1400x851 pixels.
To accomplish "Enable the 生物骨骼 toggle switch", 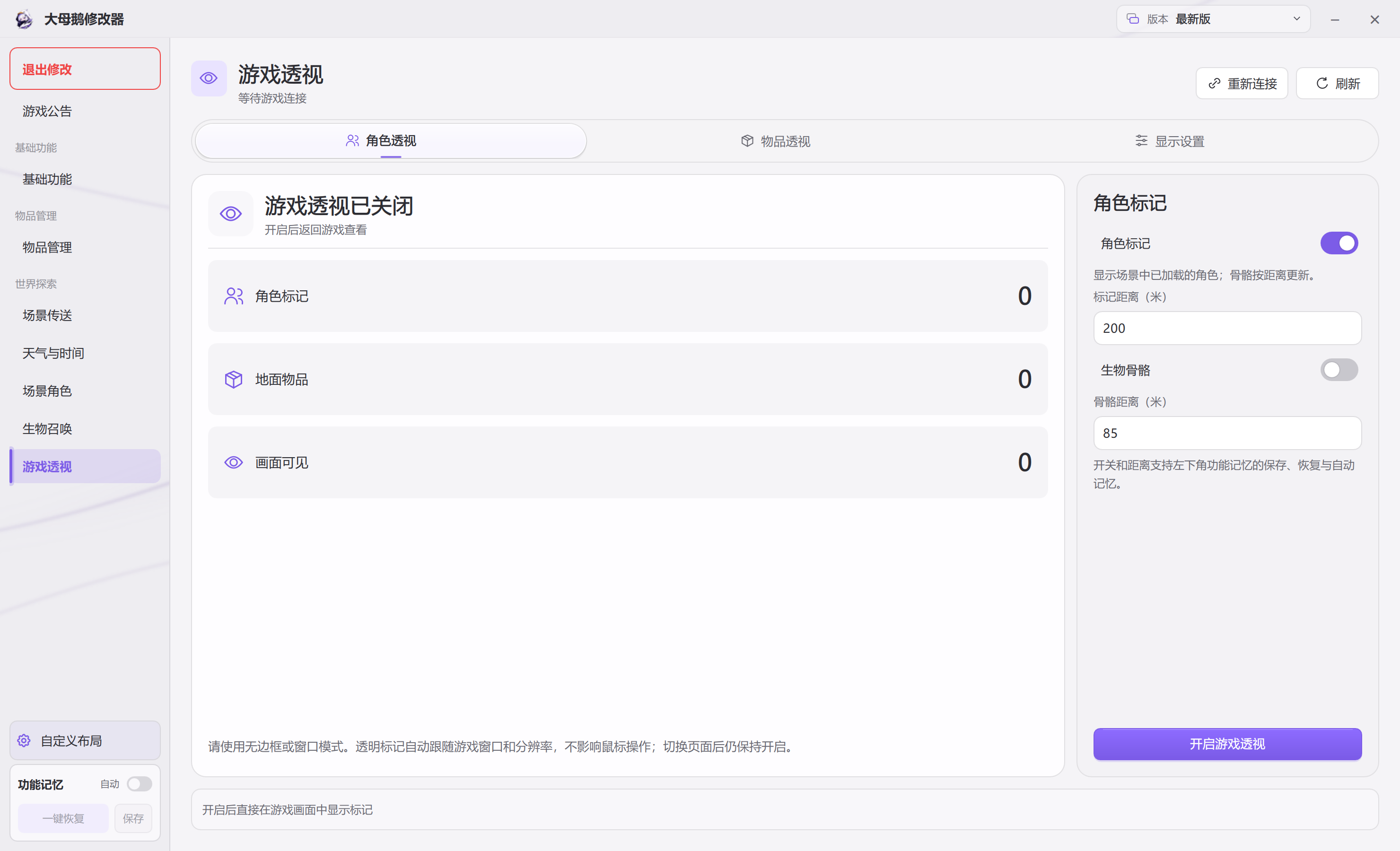I will tap(1339, 370).
